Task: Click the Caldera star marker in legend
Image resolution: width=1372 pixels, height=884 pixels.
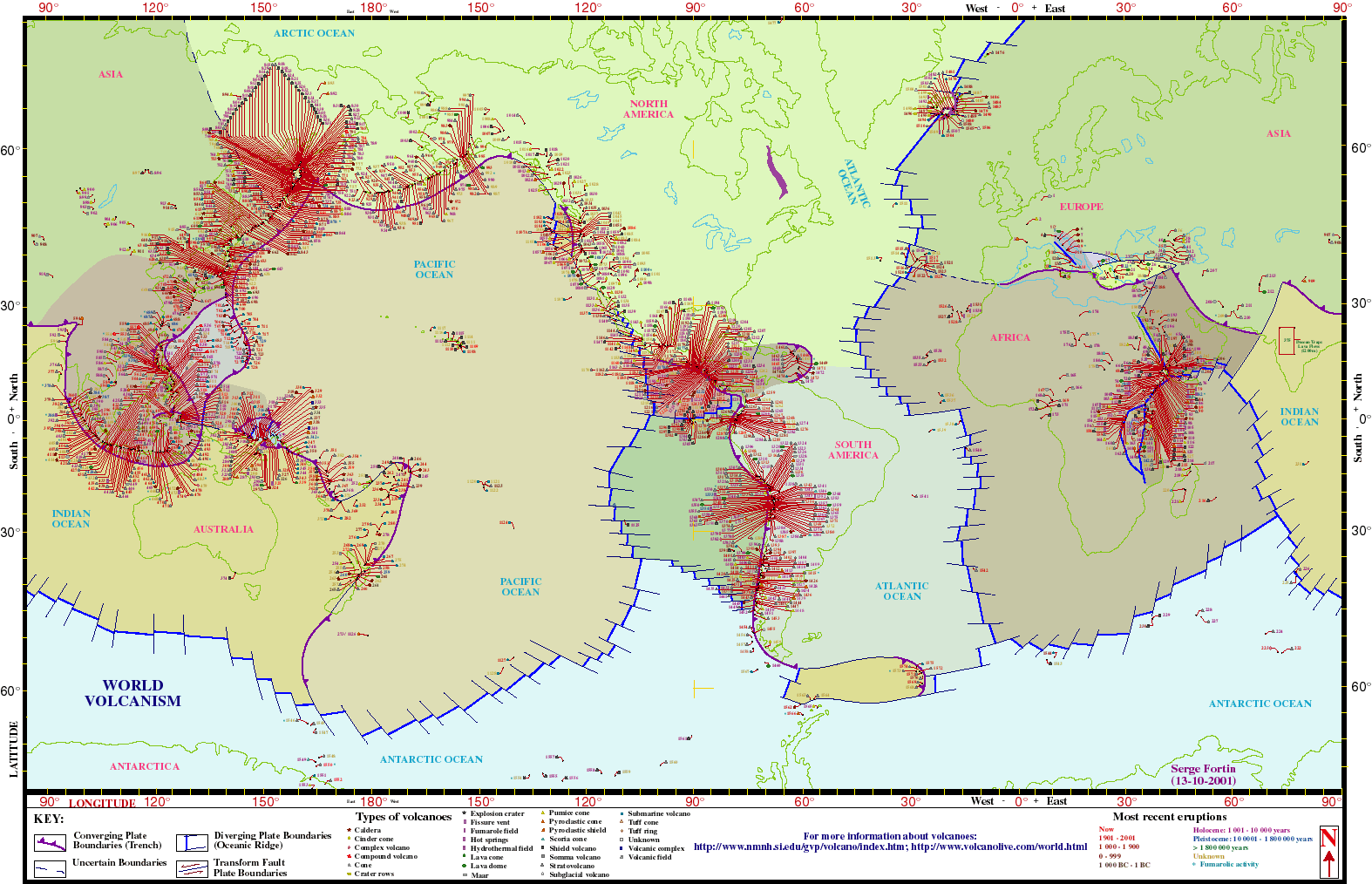Action: tap(349, 831)
